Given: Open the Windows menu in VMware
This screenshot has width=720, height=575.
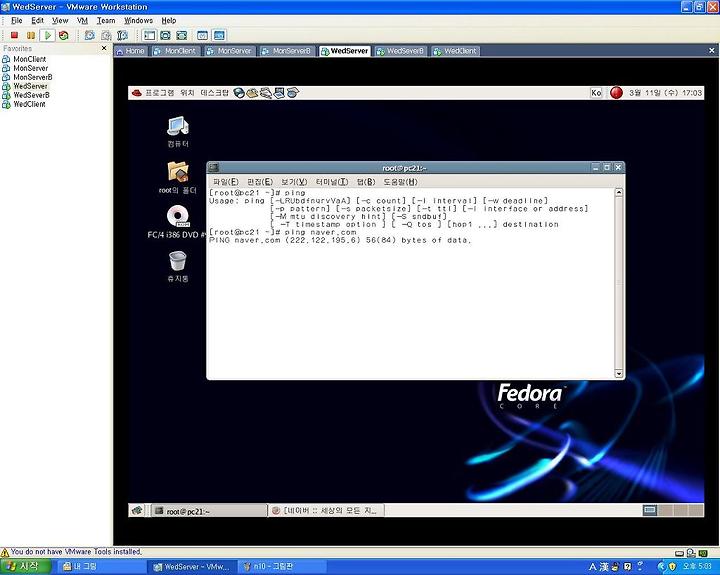Looking at the screenshot, I should point(138,21).
